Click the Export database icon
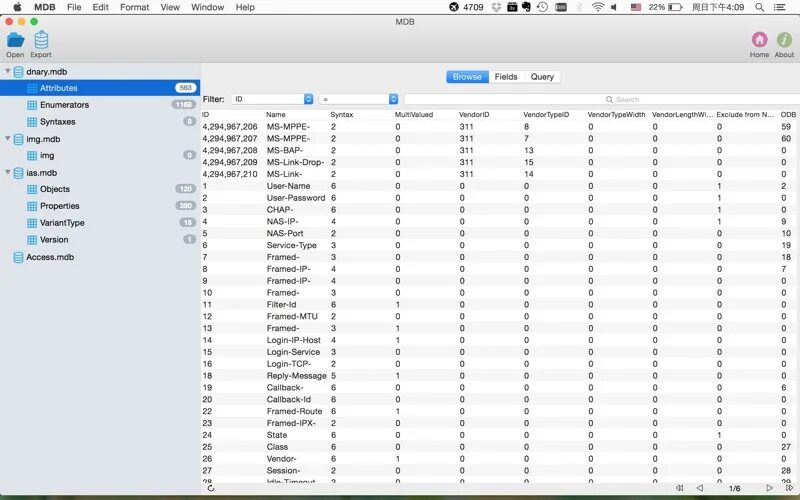800x500 pixels. pos(41,40)
